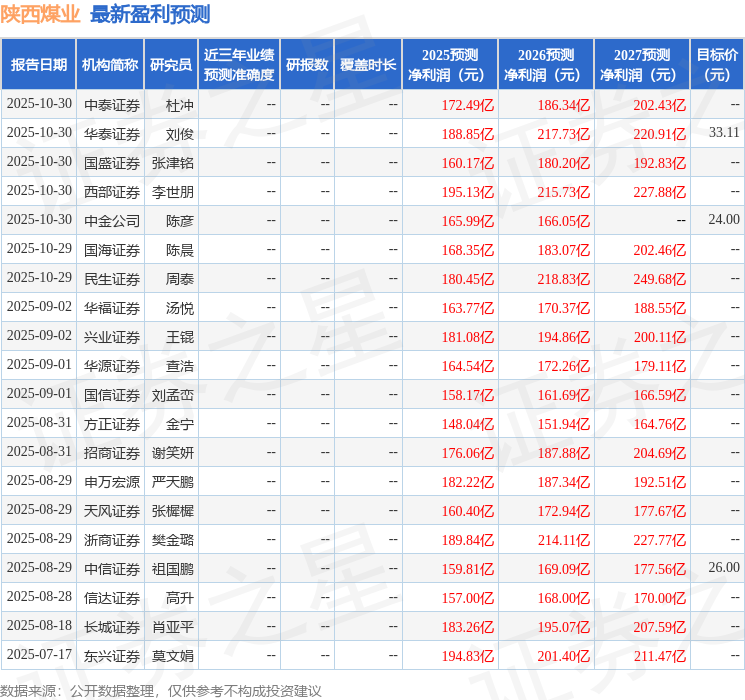Click researcher name 张津铭
Image resolution: width=745 pixels, height=700 pixels.
(x=172, y=163)
